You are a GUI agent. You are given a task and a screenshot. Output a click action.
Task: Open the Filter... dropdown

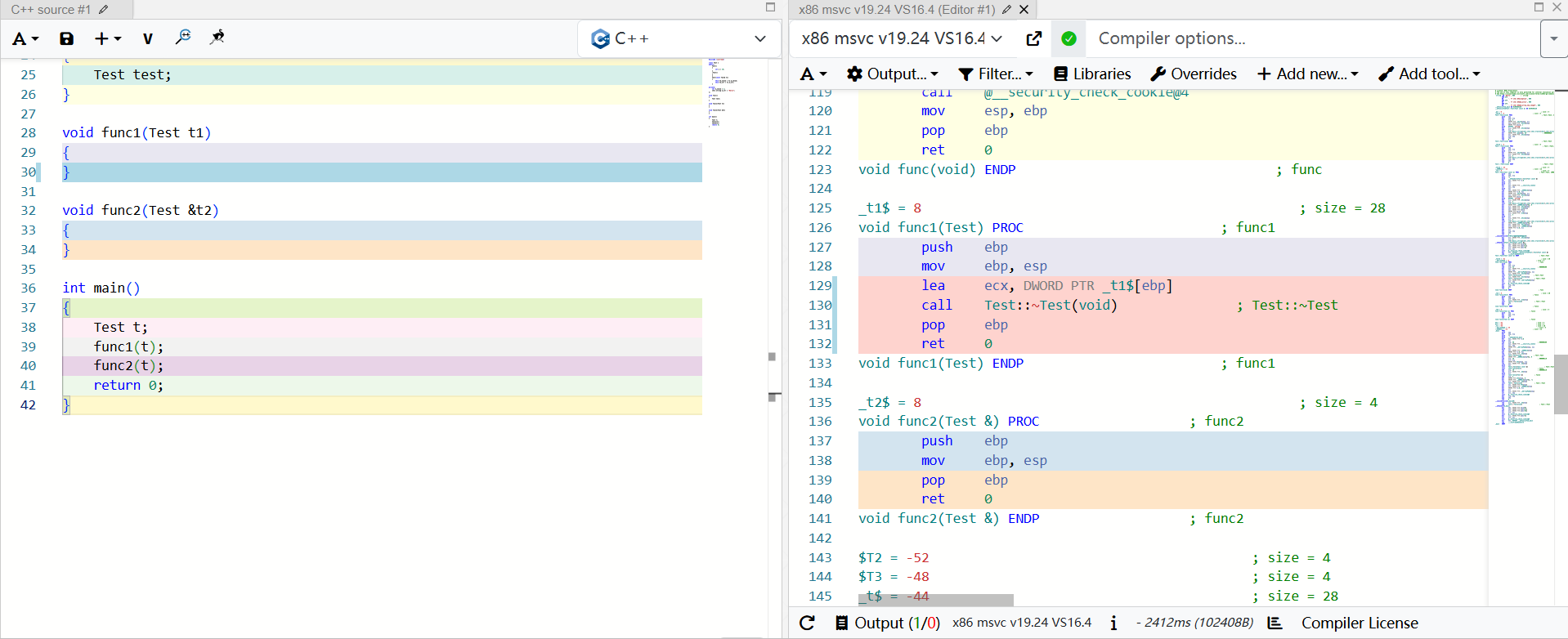tap(995, 74)
